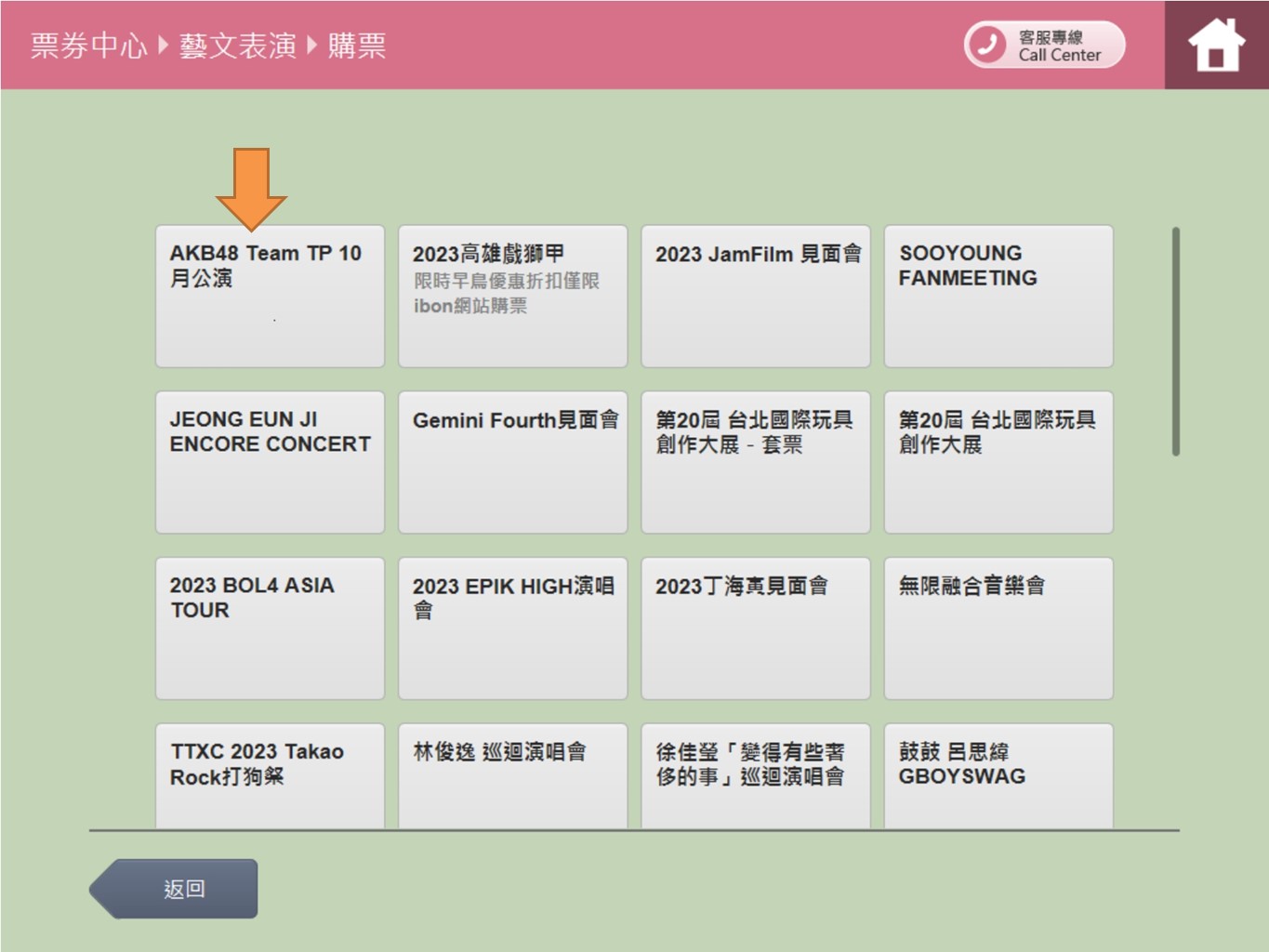Pick JEONG EUN JI ENCORE CONCERT
The height and width of the screenshot is (952, 1269).
click(x=270, y=462)
